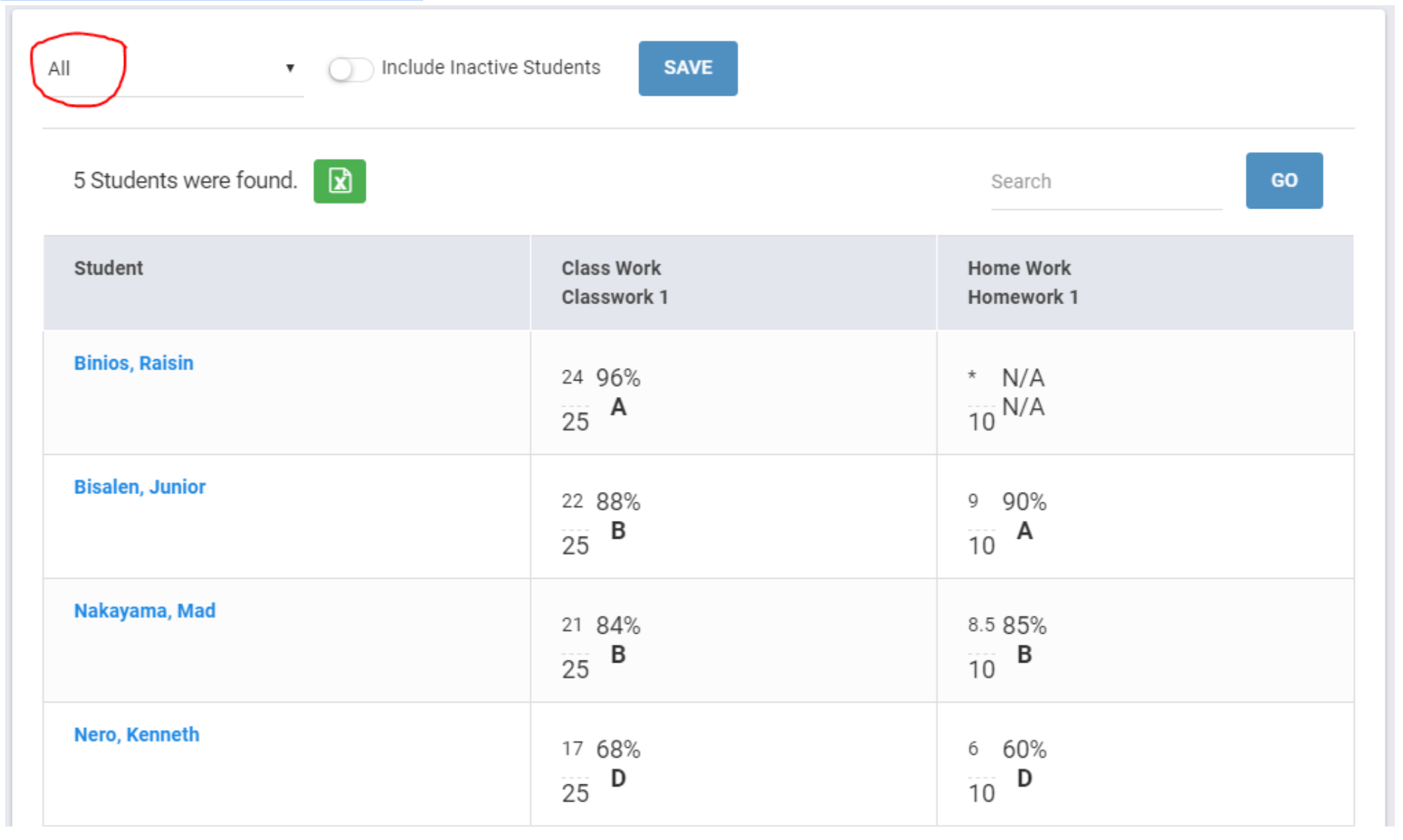
Task: Edit Nero Kenneth's Classwork 1 score 17
Action: pos(572,749)
